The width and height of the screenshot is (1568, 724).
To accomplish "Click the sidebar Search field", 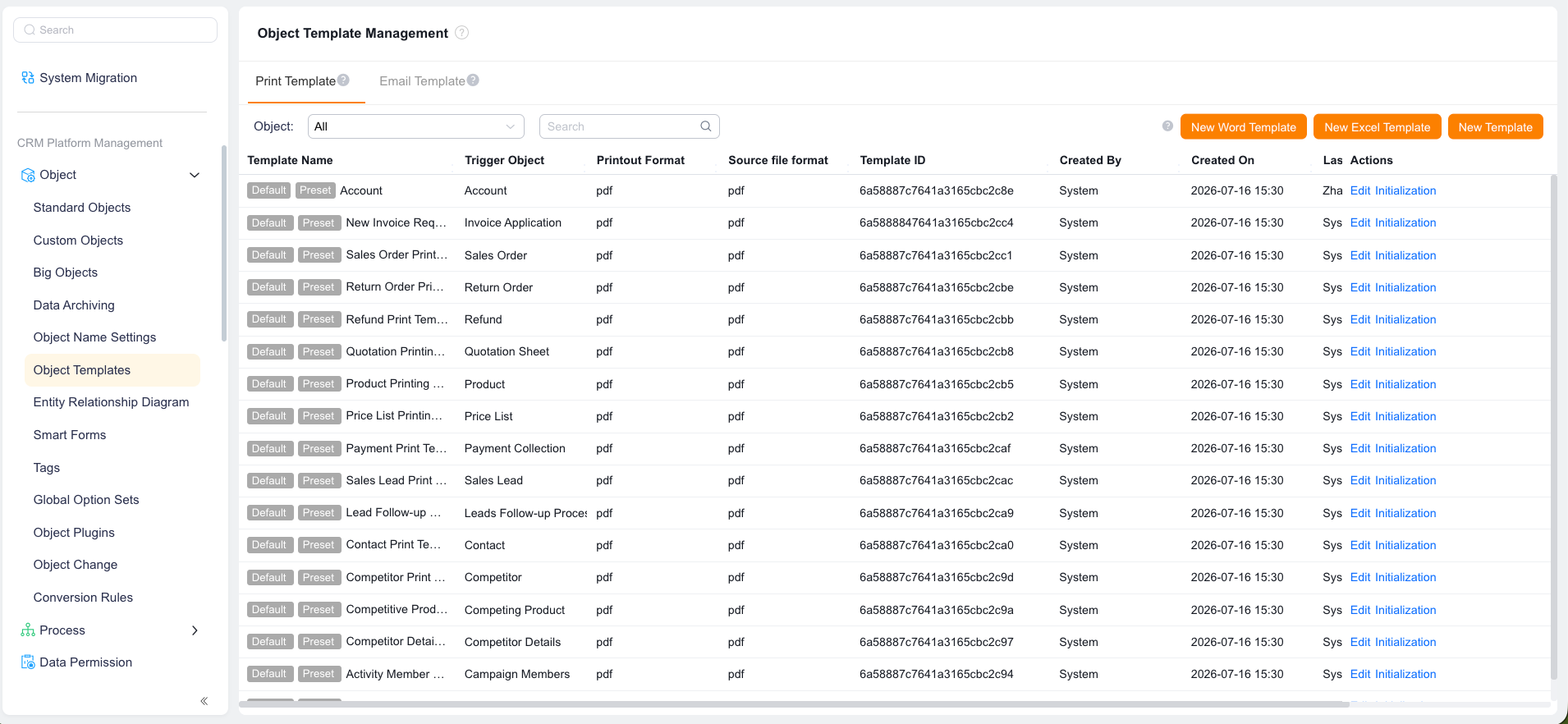I will (116, 30).
